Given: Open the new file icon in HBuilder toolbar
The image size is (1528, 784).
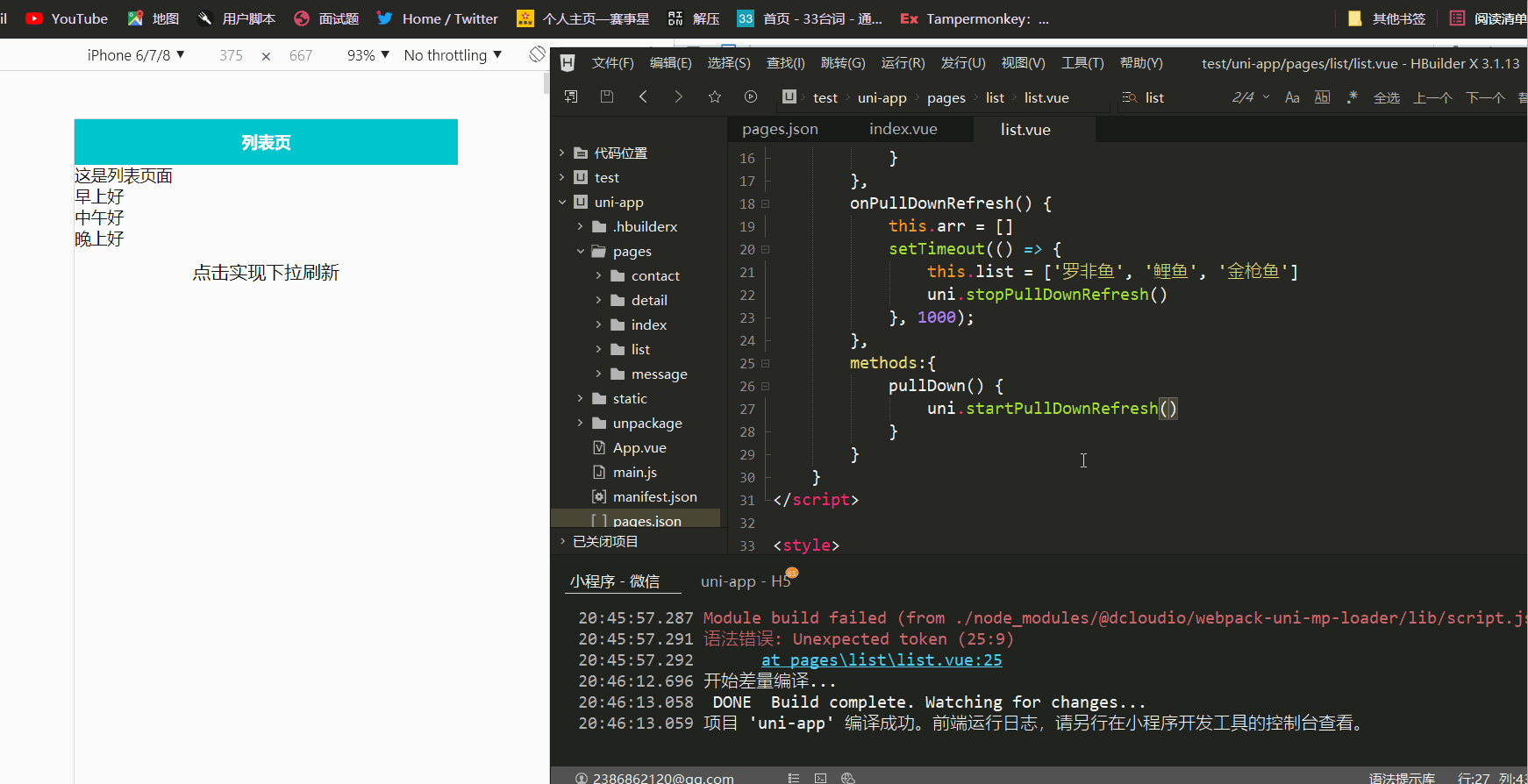Looking at the screenshot, I should click(571, 96).
